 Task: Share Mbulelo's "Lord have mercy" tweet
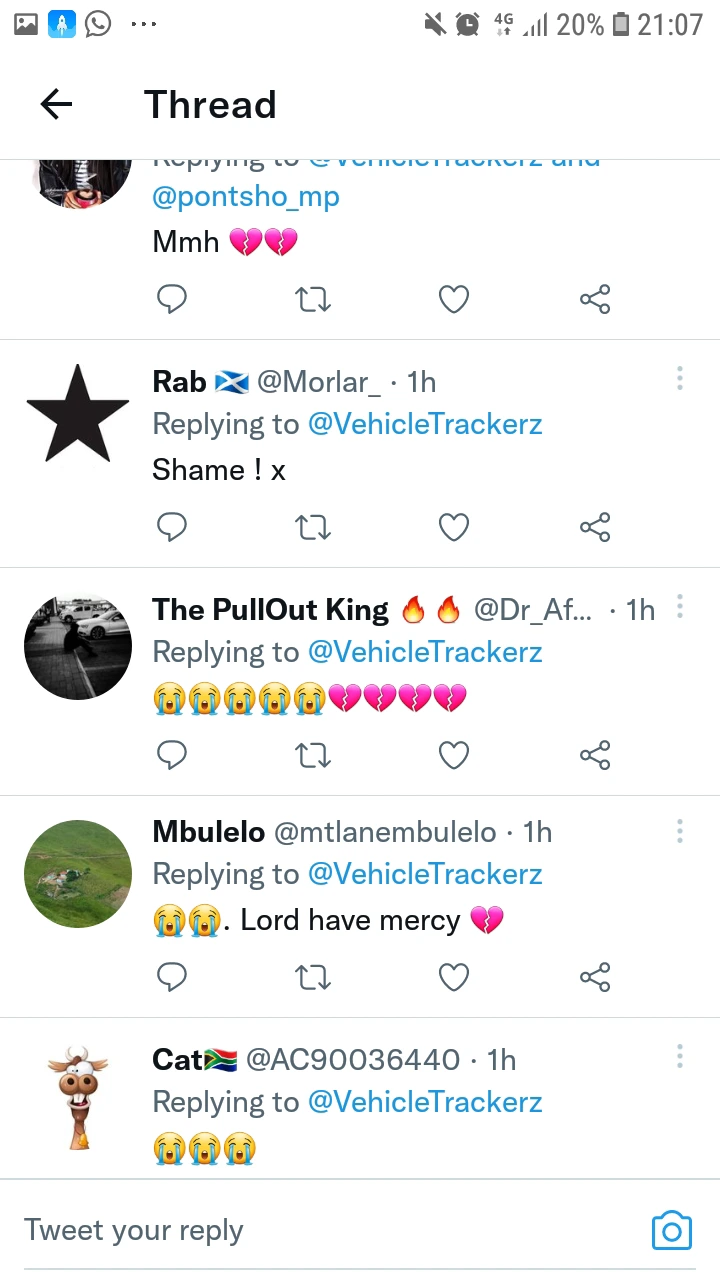click(x=595, y=977)
